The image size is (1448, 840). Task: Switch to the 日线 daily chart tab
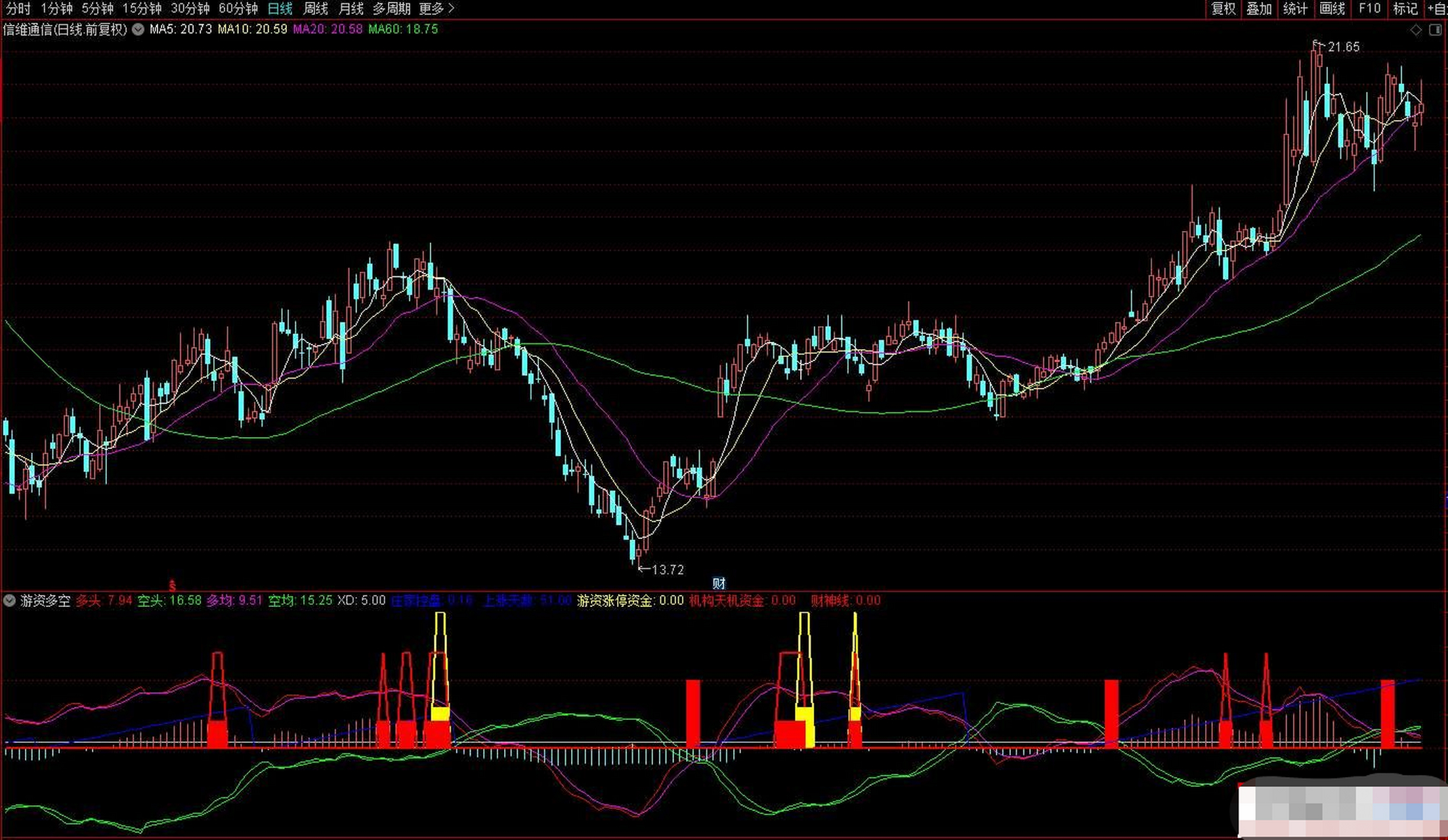[280, 9]
